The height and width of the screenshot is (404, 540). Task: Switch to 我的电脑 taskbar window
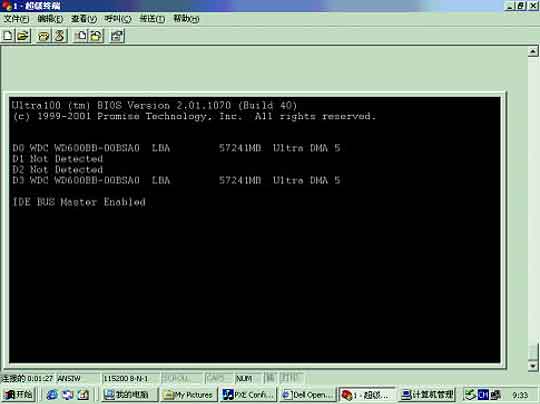[129, 395]
